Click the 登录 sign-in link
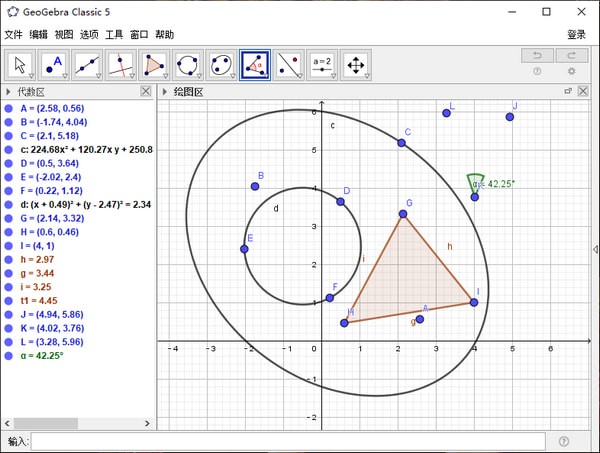The height and width of the screenshot is (453, 600). (577, 34)
